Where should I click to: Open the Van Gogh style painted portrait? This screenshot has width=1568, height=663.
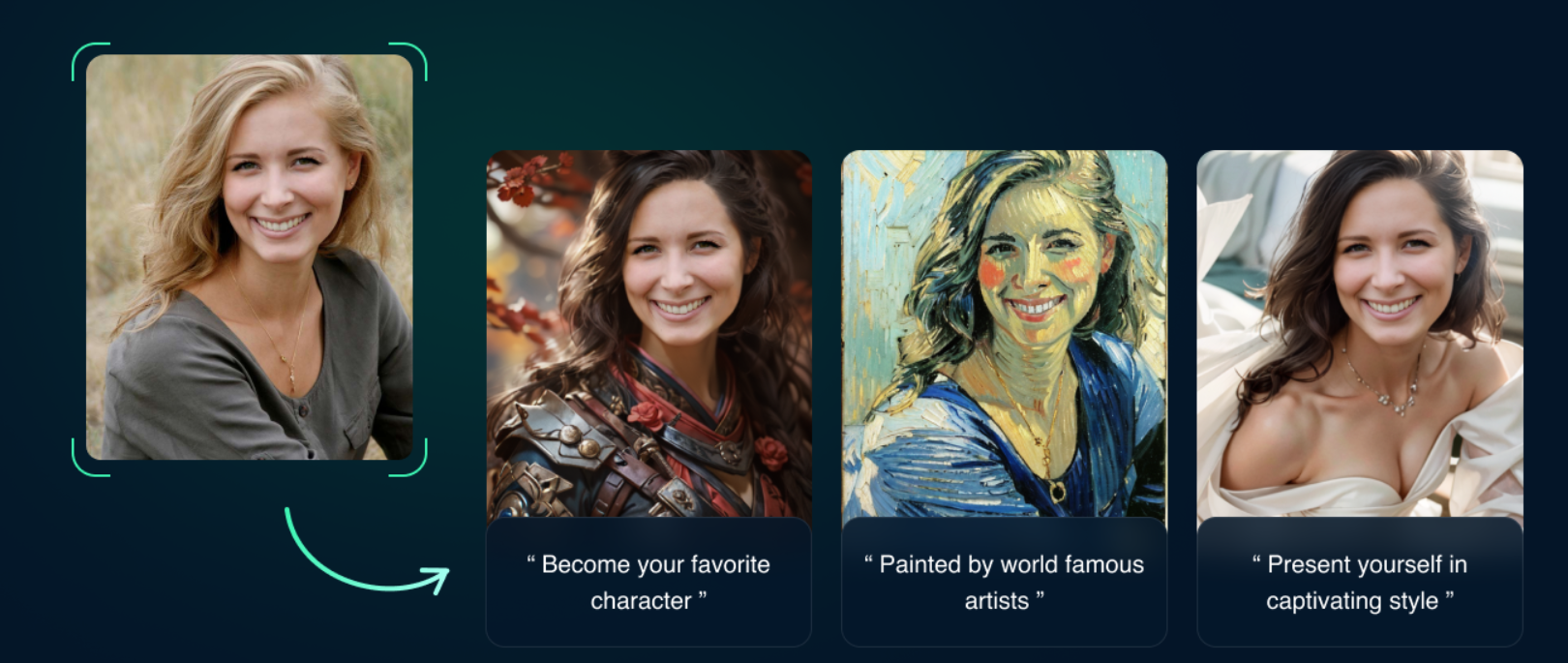1005,334
